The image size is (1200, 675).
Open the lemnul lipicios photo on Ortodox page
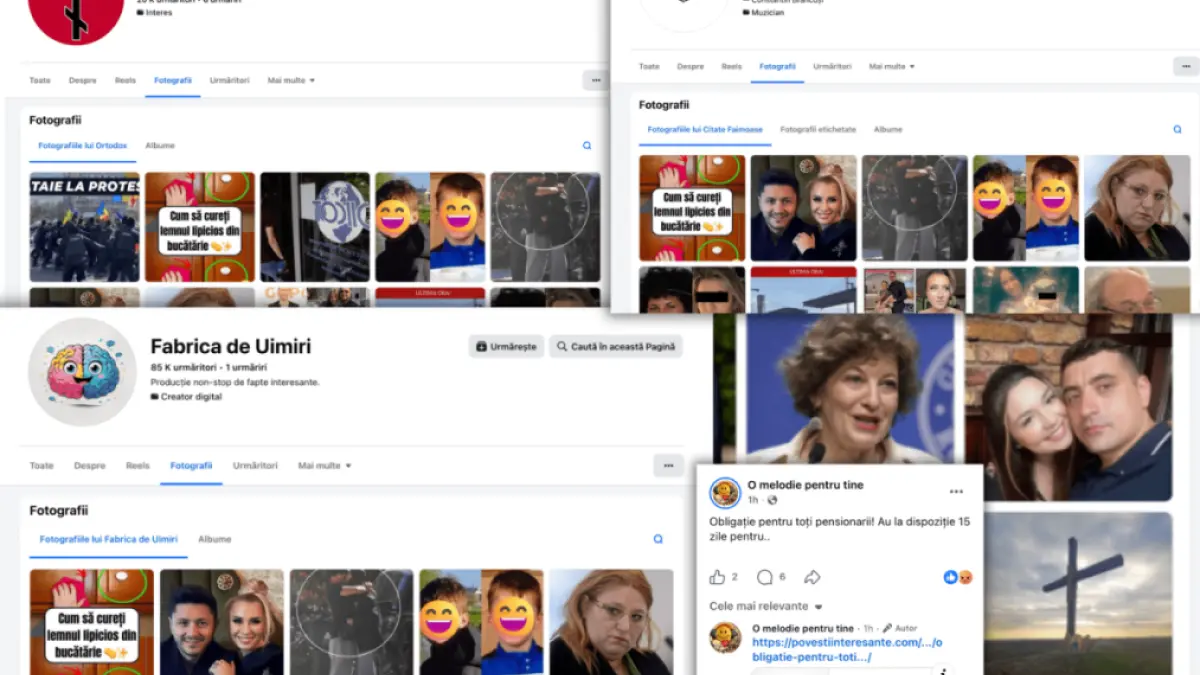[x=200, y=227]
